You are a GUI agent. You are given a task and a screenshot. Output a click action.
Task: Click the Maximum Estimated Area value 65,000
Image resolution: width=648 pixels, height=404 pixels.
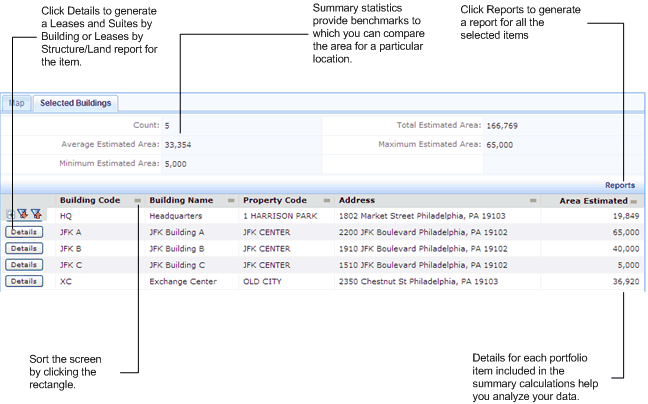pyautogui.click(x=499, y=145)
